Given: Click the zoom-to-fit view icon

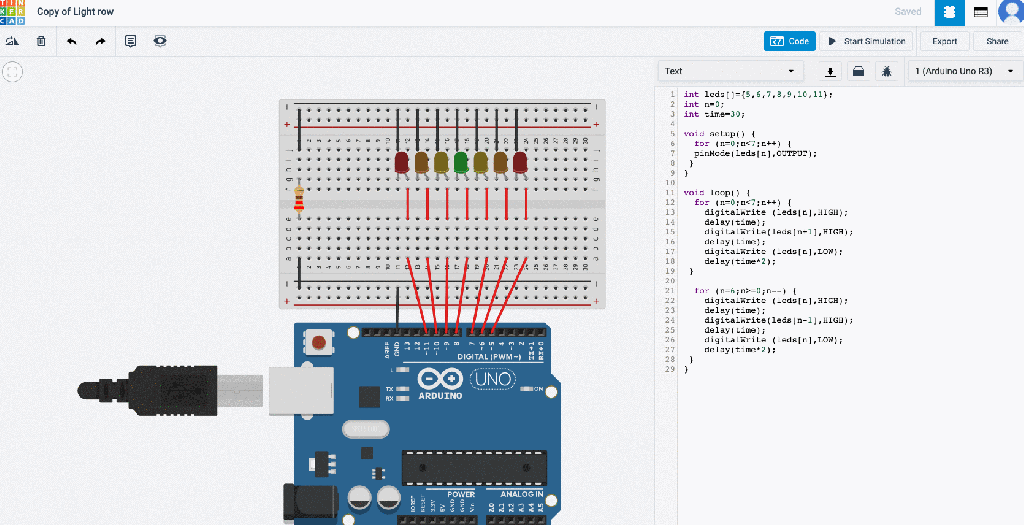Looking at the screenshot, I should pyautogui.click(x=13, y=71).
